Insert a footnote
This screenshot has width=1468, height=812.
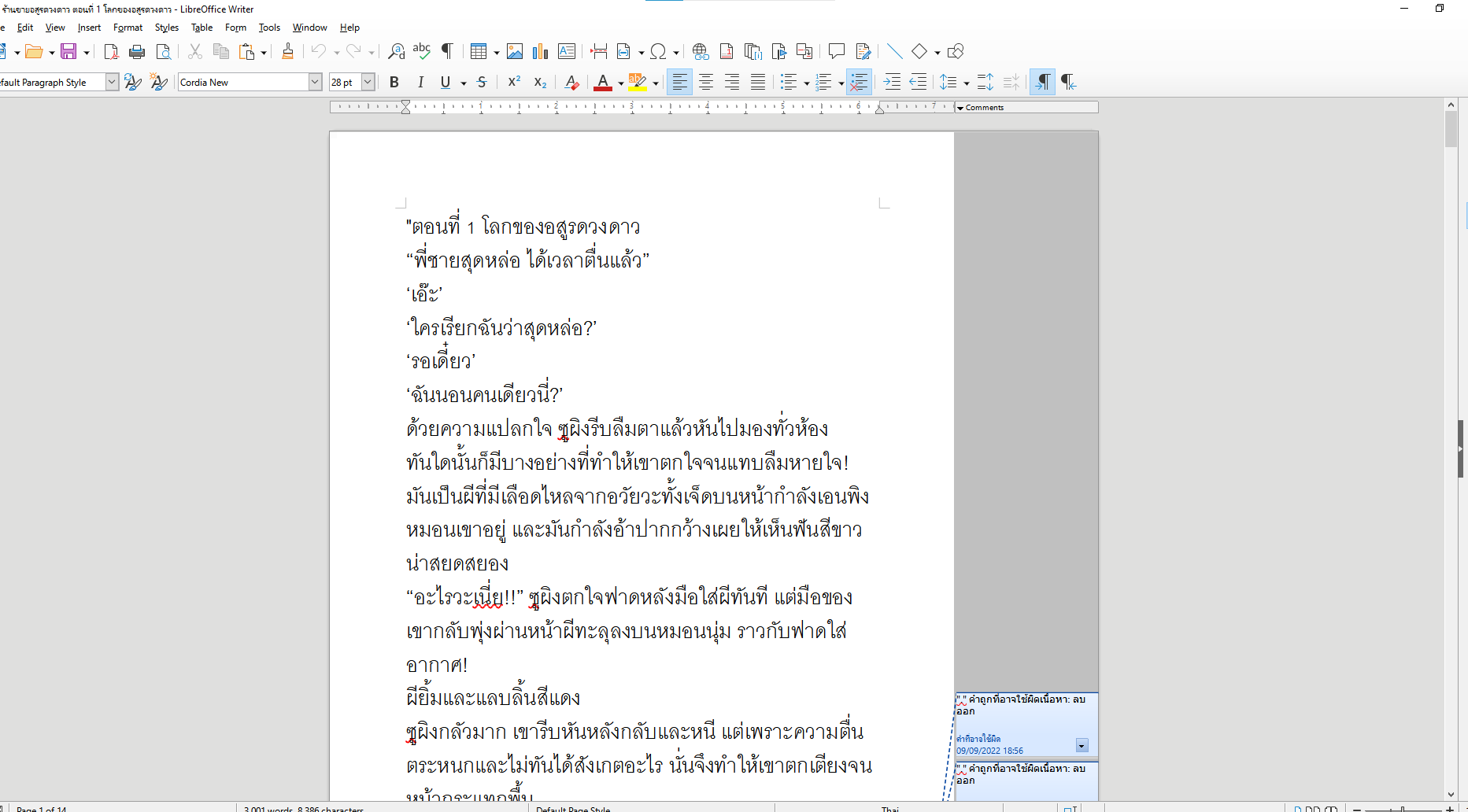[727, 52]
